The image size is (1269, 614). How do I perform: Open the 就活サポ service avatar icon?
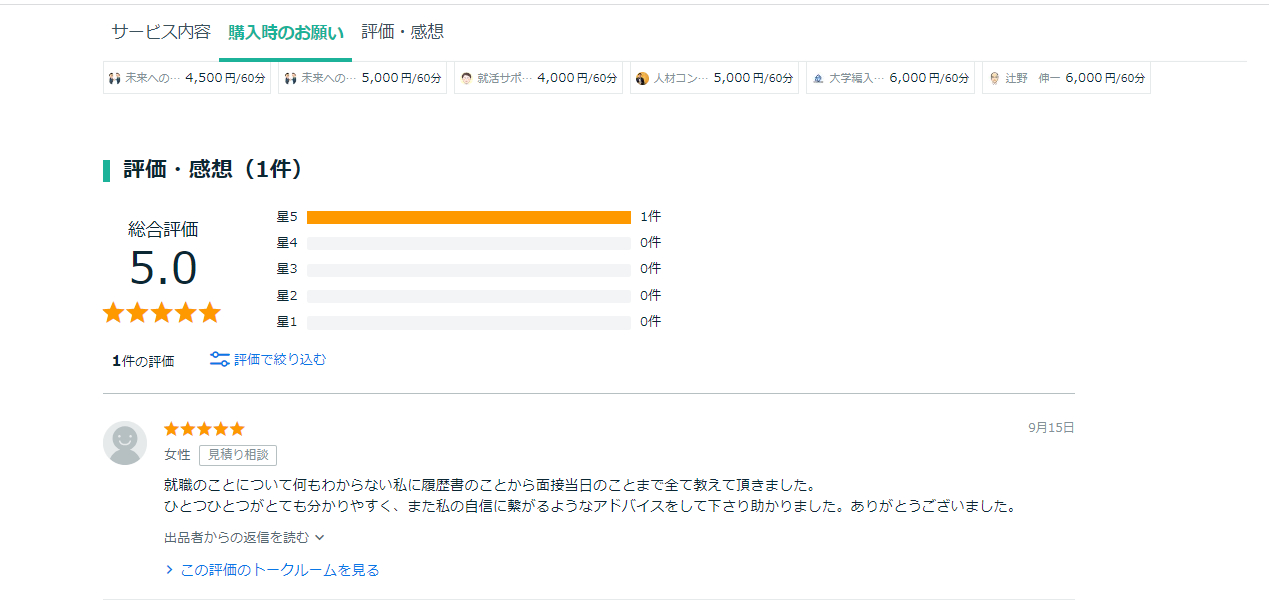(x=466, y=77)
